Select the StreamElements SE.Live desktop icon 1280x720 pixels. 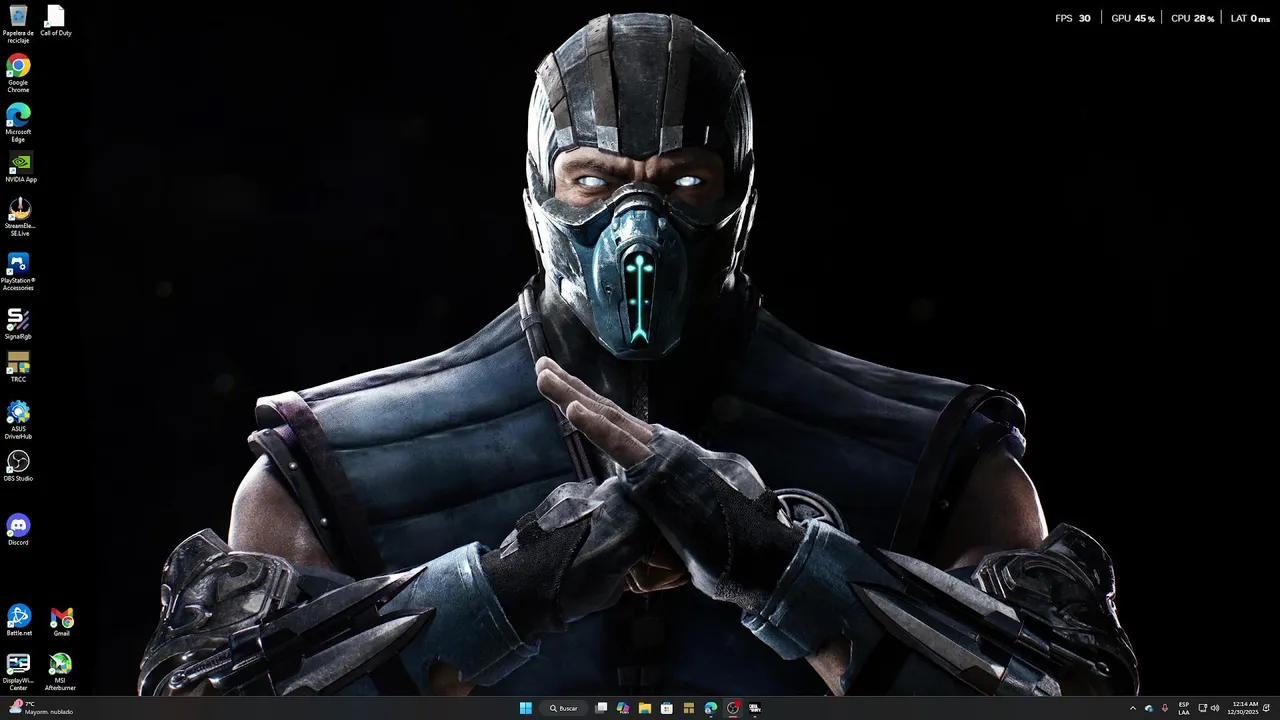19,217
